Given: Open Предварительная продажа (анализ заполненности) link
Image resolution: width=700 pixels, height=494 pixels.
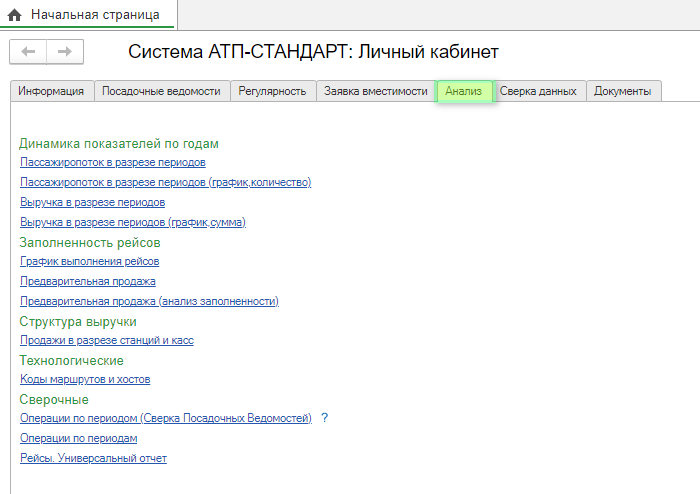Looking at the screenshot, I should click(149, 301).
